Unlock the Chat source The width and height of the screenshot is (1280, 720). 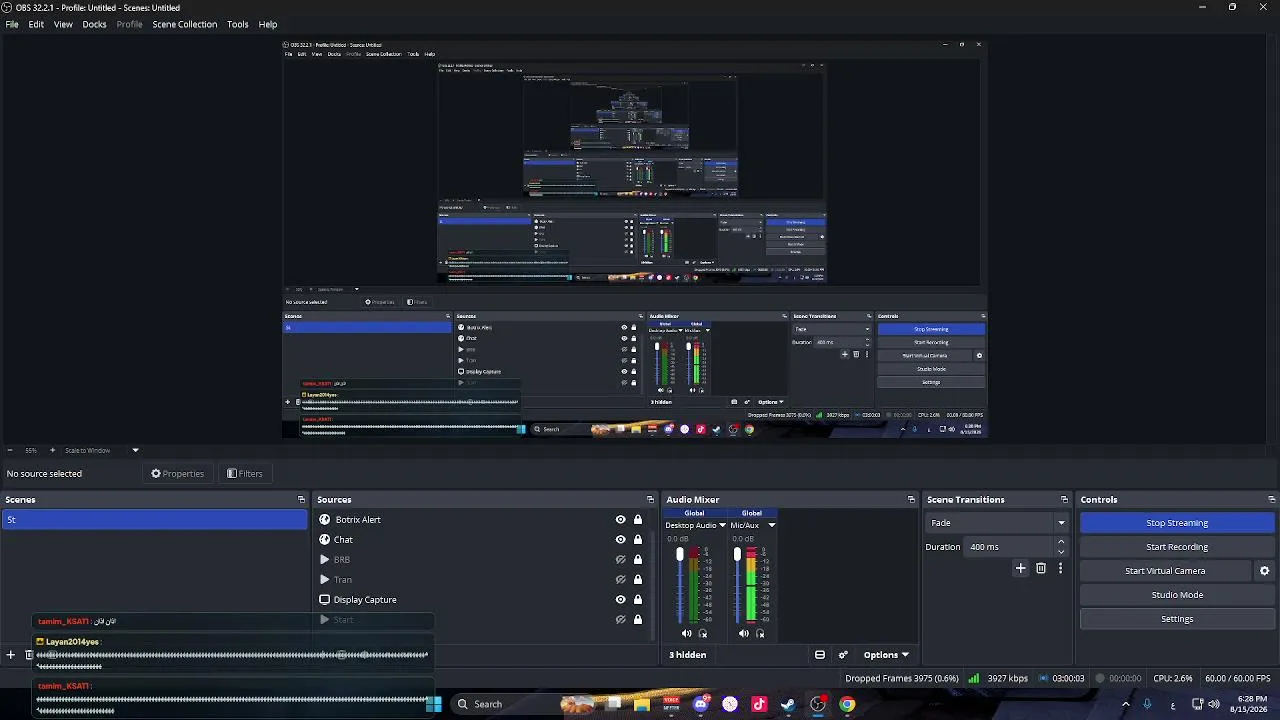click(x=637, y=540)
